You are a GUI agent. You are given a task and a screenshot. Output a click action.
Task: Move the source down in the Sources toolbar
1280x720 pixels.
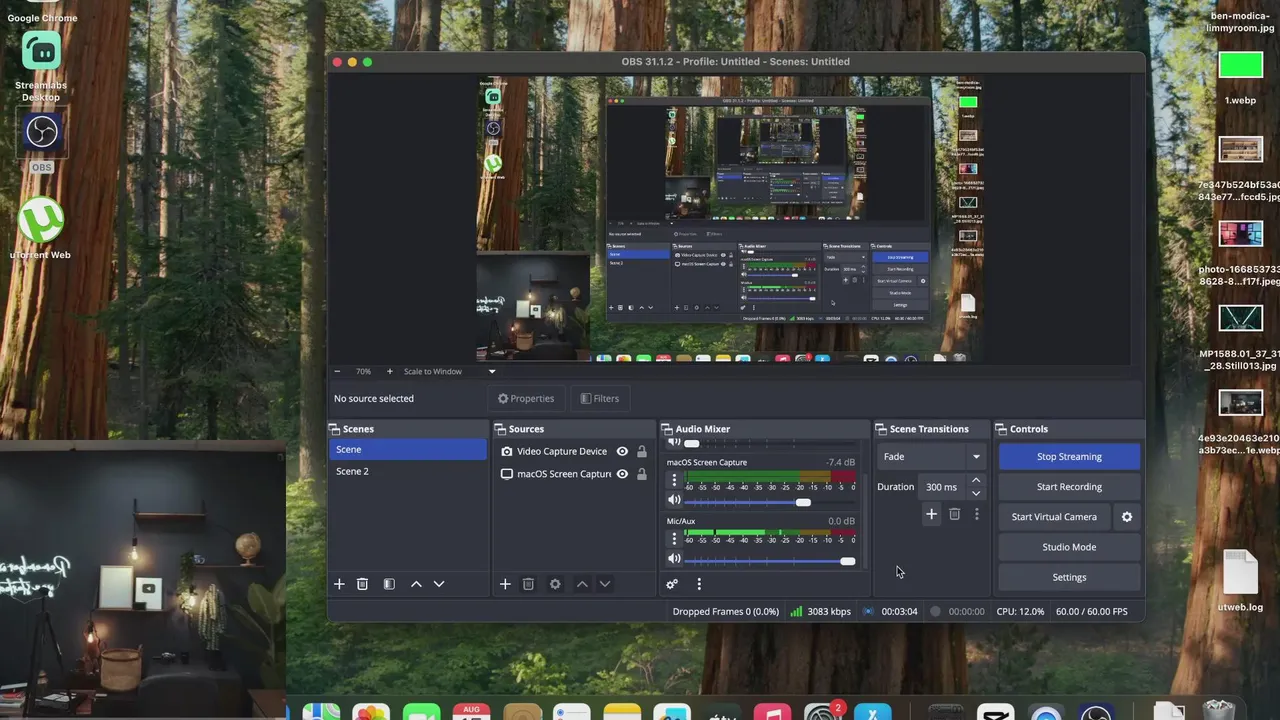click(605, 584)
